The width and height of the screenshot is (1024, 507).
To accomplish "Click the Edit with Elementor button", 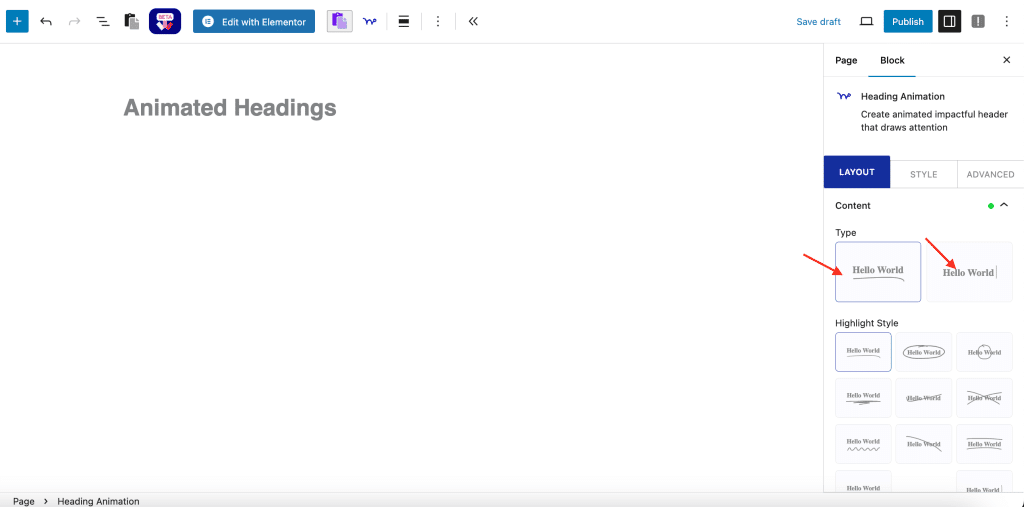I will [254, 22].
